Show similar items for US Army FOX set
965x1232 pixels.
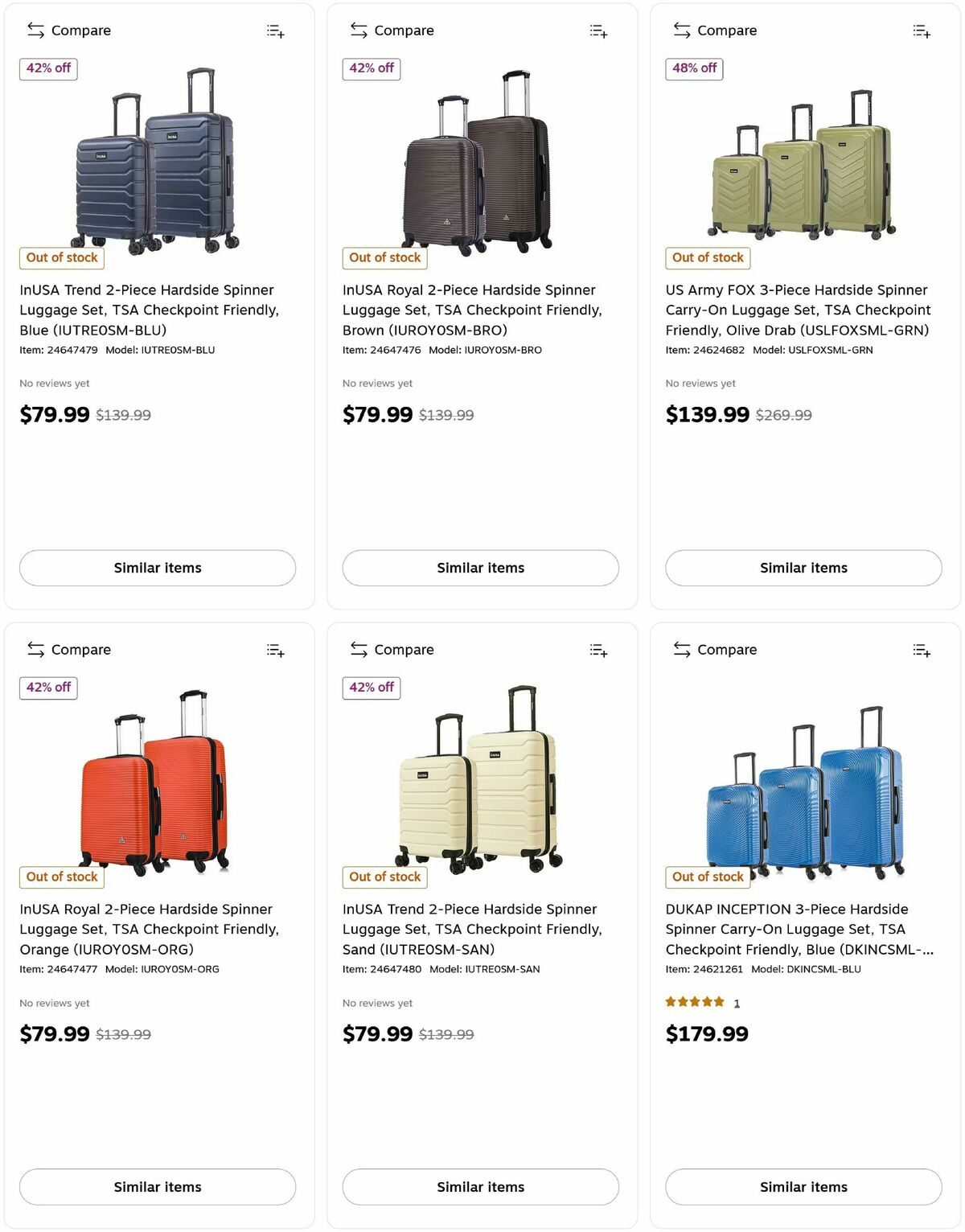coord(803,568)
